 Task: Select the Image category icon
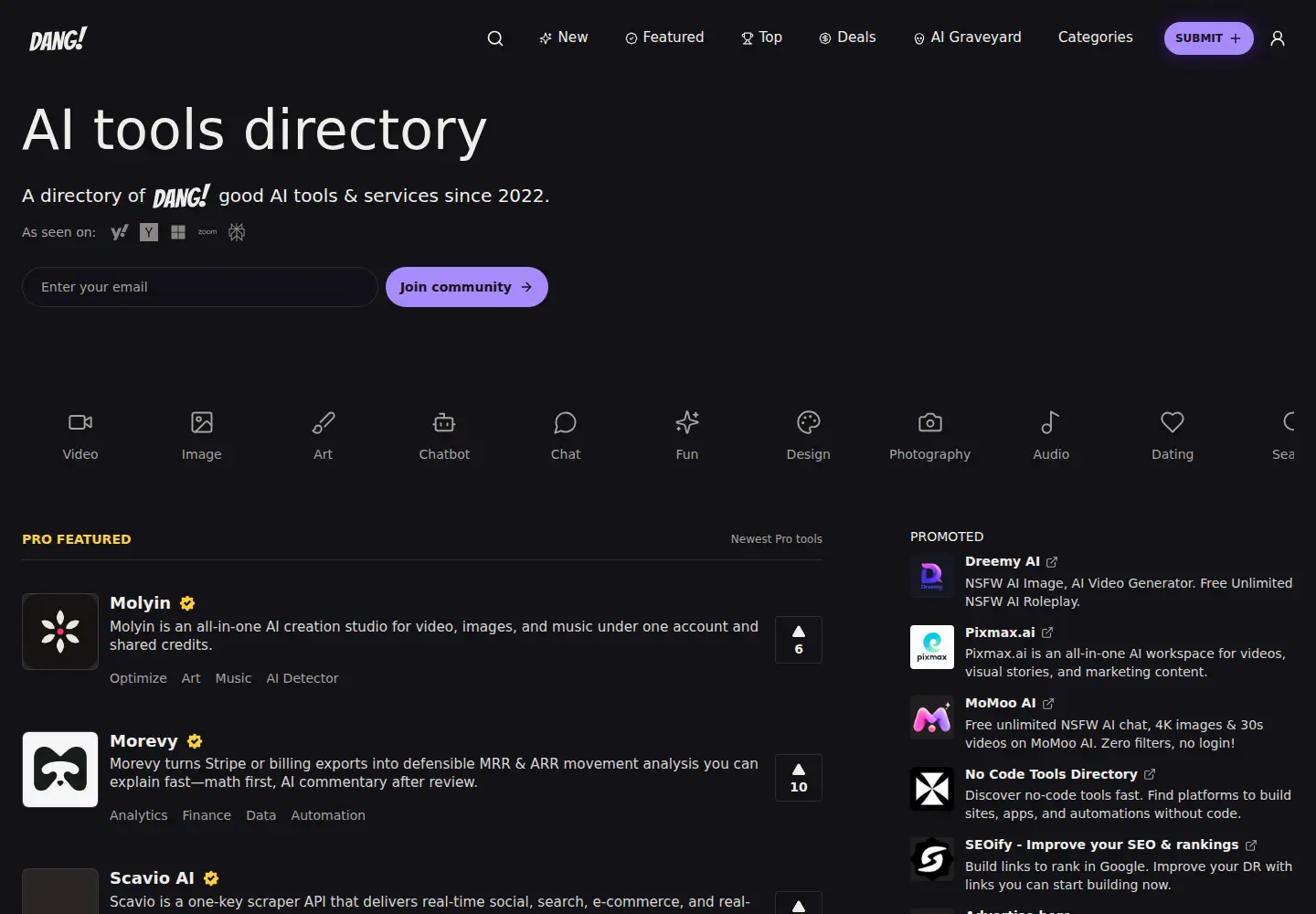(x=202, y=422)
